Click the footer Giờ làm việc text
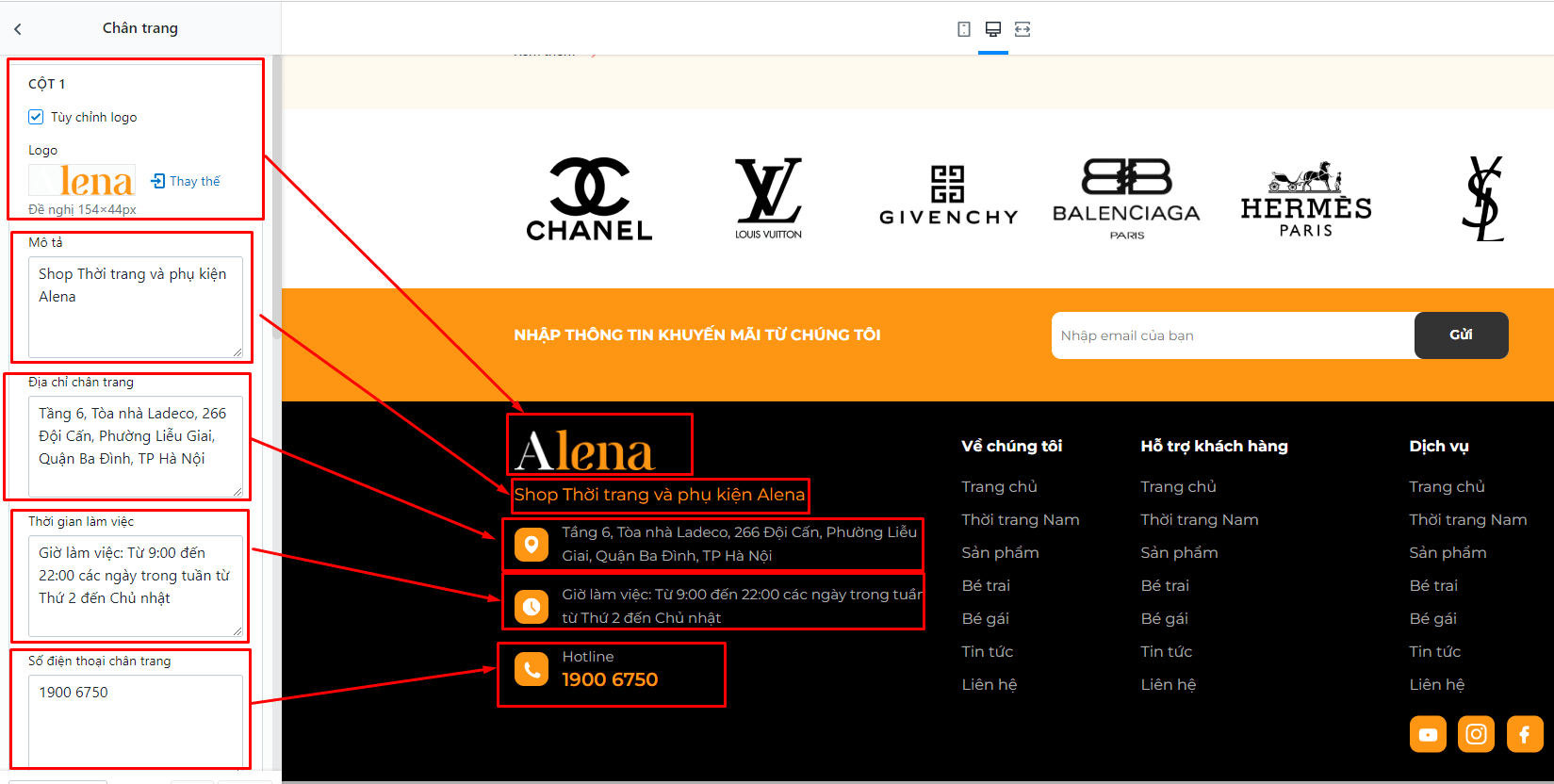This screenshot has width=1554, height=784. pos(742,606)
